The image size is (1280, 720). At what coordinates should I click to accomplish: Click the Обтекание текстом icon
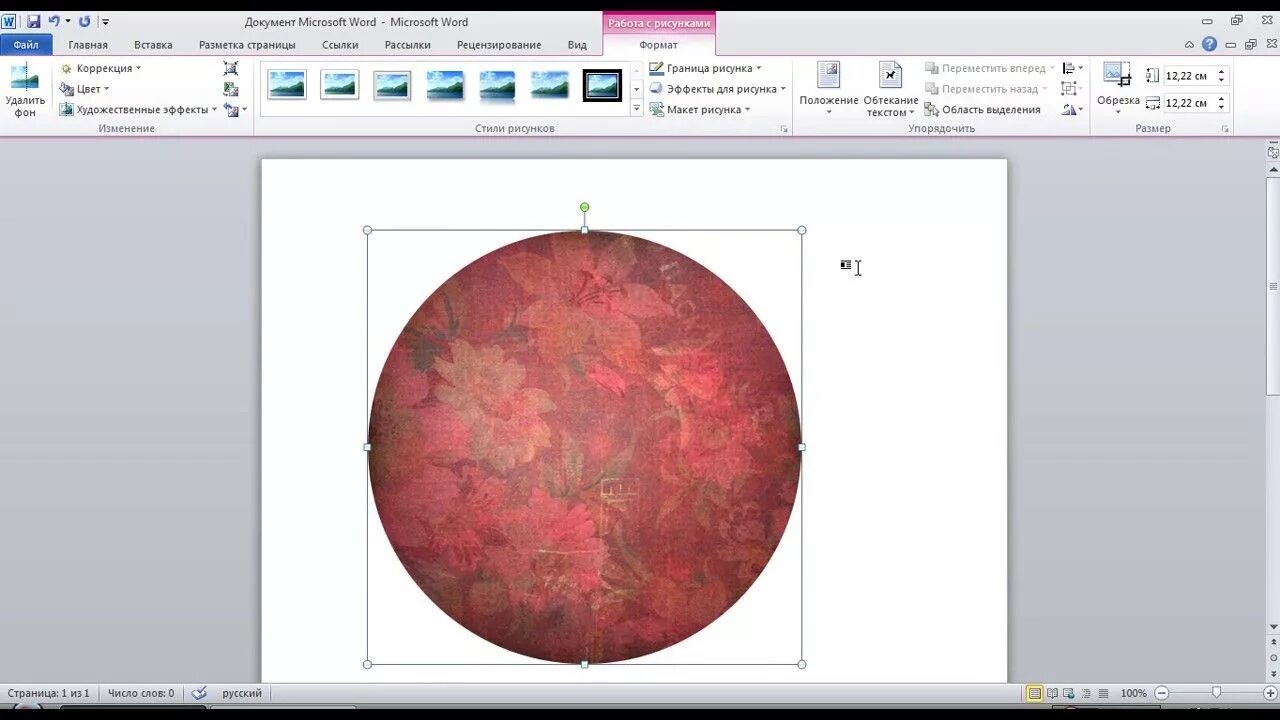[890, 76]
